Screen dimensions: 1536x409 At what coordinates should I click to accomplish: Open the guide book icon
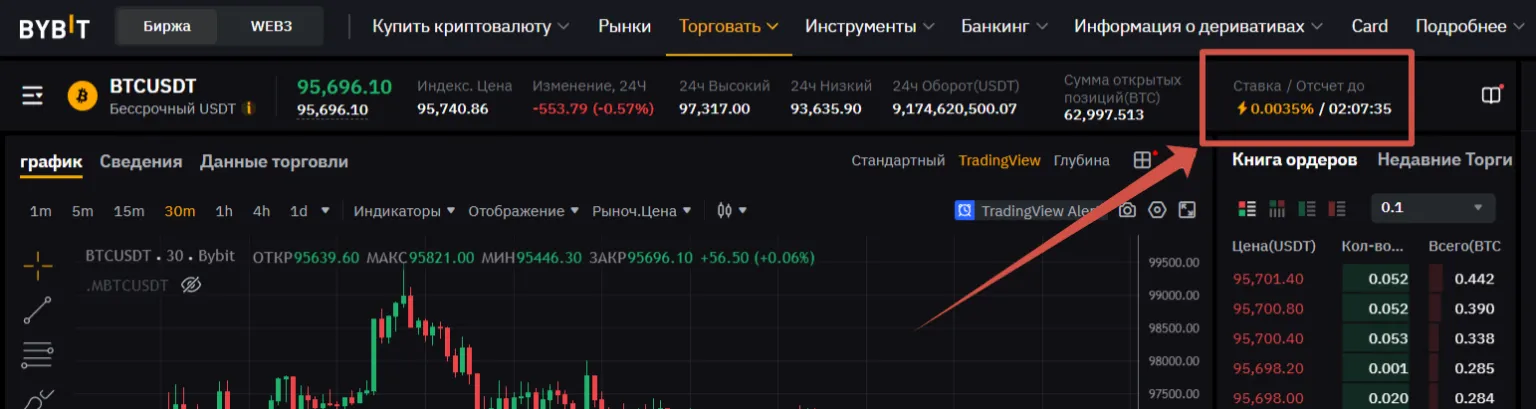click(x=1491, y=96)
